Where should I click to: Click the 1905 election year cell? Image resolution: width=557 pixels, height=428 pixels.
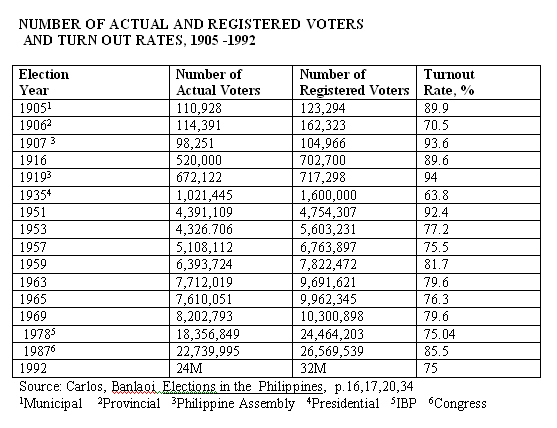pos(91,108)
